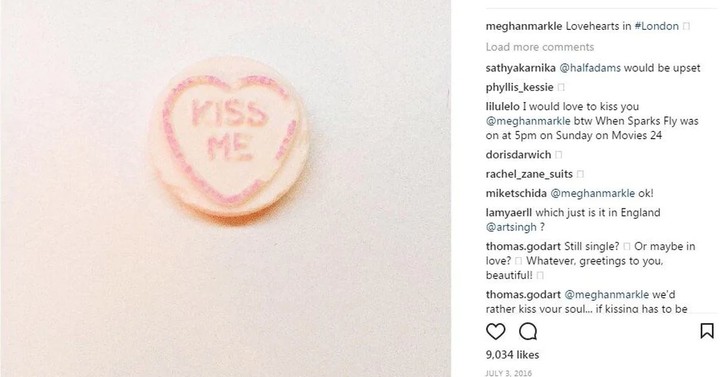Open the #London hashtag
The width and height of the screenshot is (720, 377).
[656, 26]
